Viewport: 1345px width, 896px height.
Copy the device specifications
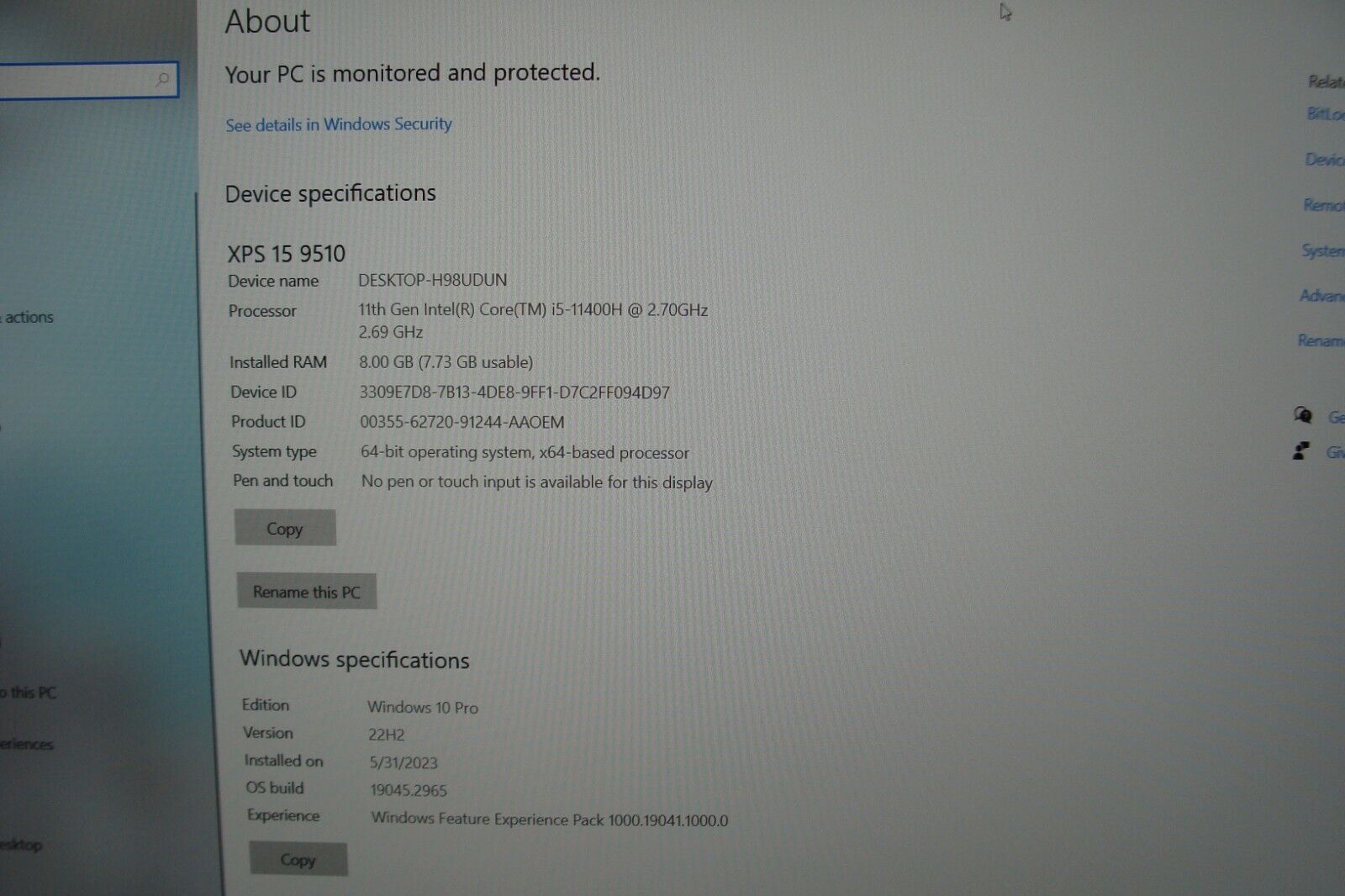[x=285, y=528]
